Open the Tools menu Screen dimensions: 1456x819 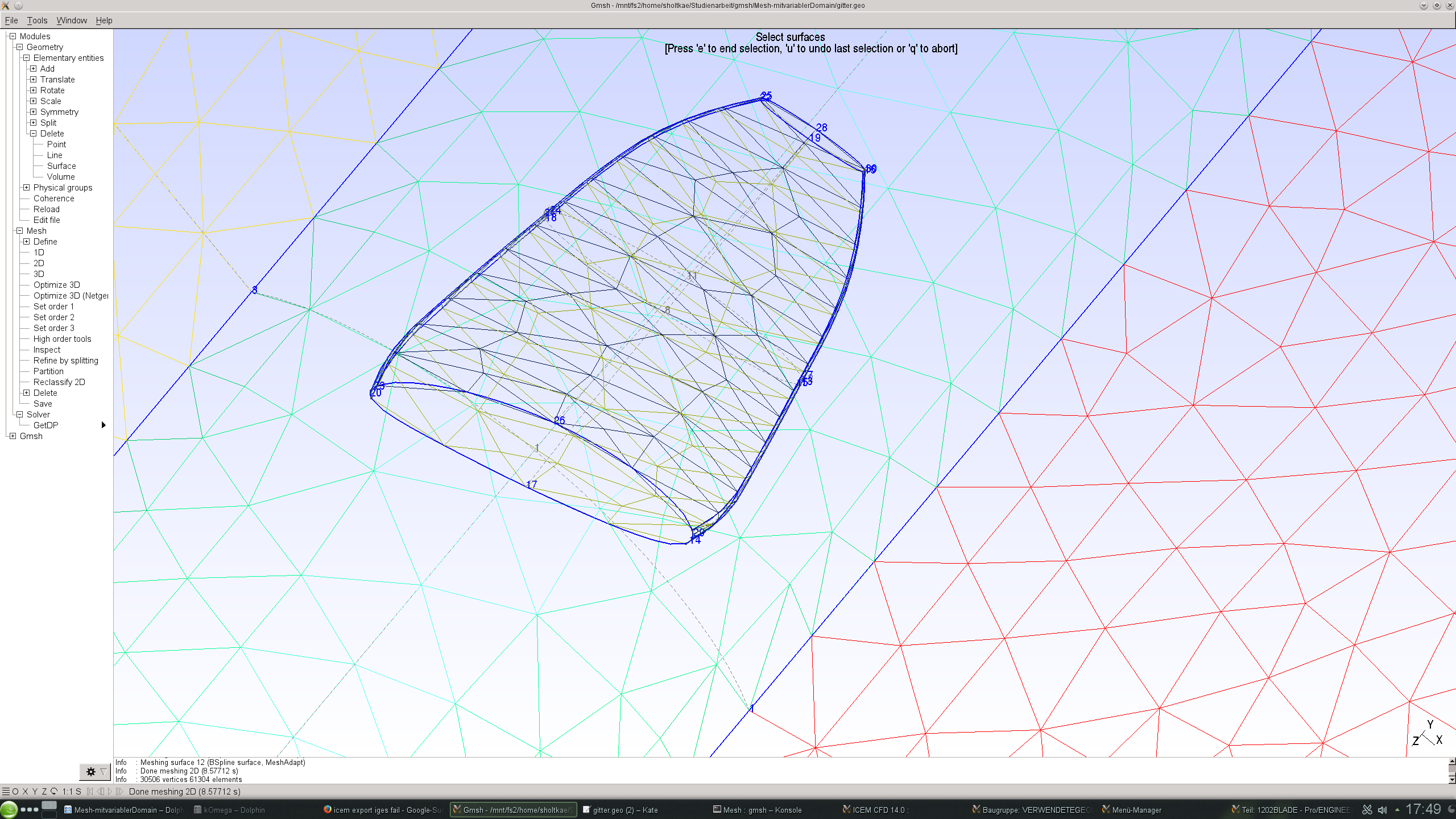click(x=37, y=20)
